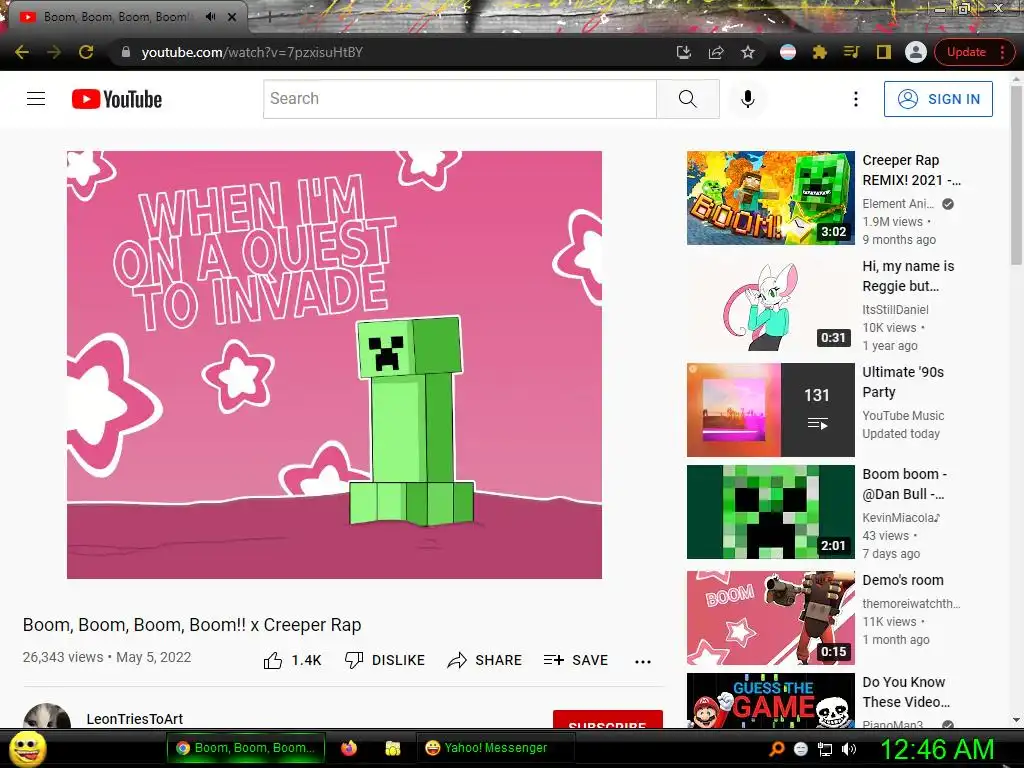Click the DISLIKE thumbs down button
Screen dimensions: 1024x768
[x=385, y=660]
